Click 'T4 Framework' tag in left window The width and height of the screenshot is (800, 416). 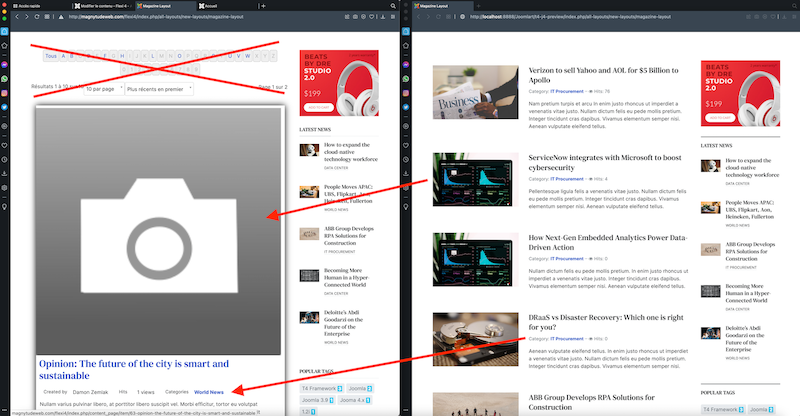tap(321, 388)
